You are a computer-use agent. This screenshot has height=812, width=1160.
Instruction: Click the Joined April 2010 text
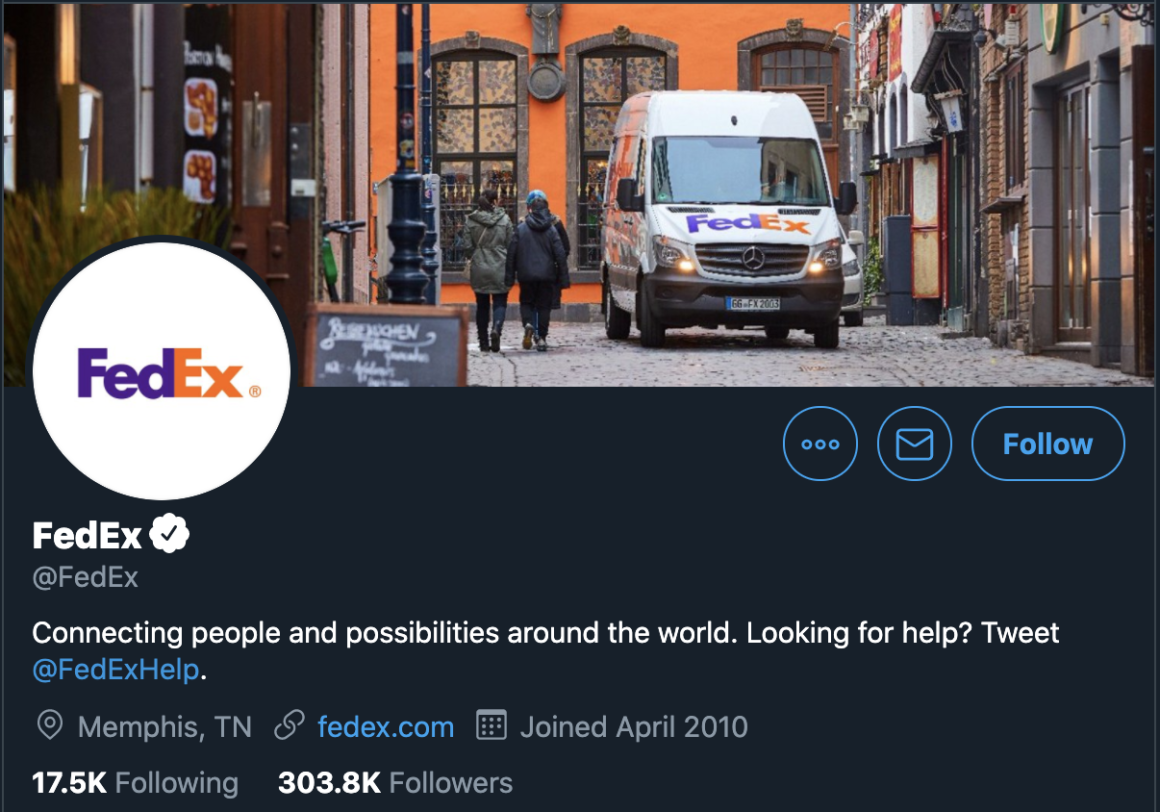pos(634,727)
